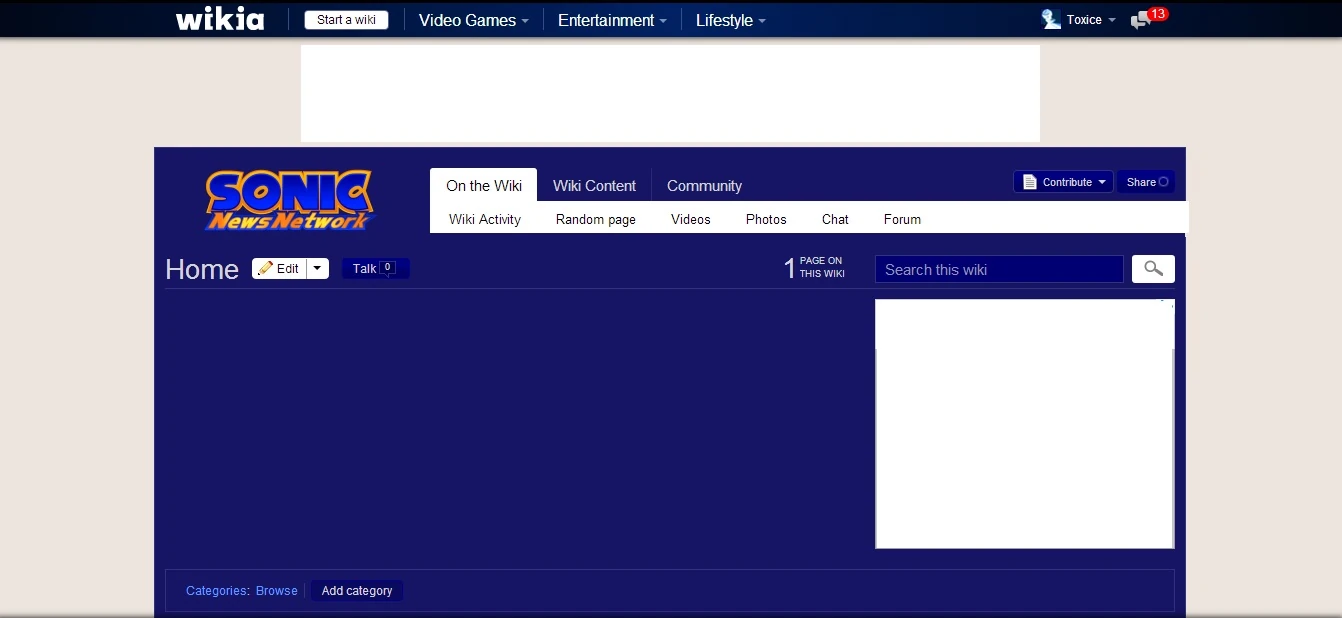The height and width of the screenshot is (618, 1342).
Task: Open the Entertainment hub menu
Action: (x=611, y=20)
